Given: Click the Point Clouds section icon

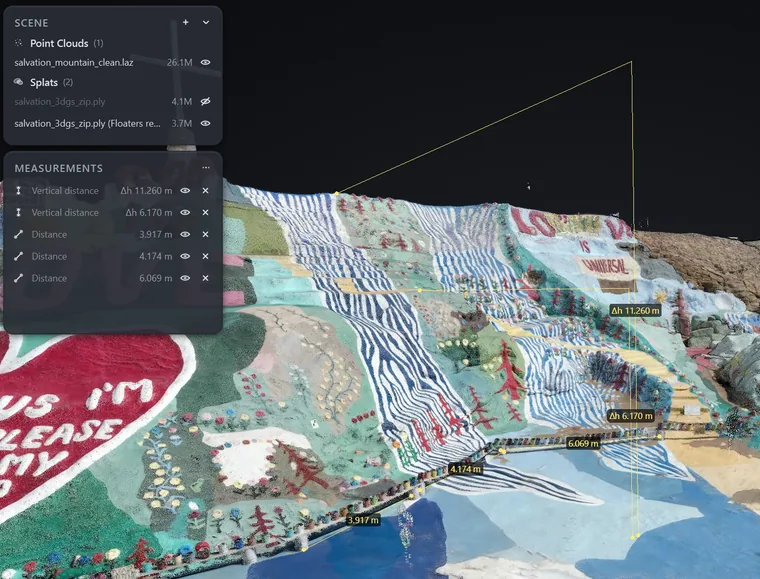Looking at the screenshot, I should [18, 43].
